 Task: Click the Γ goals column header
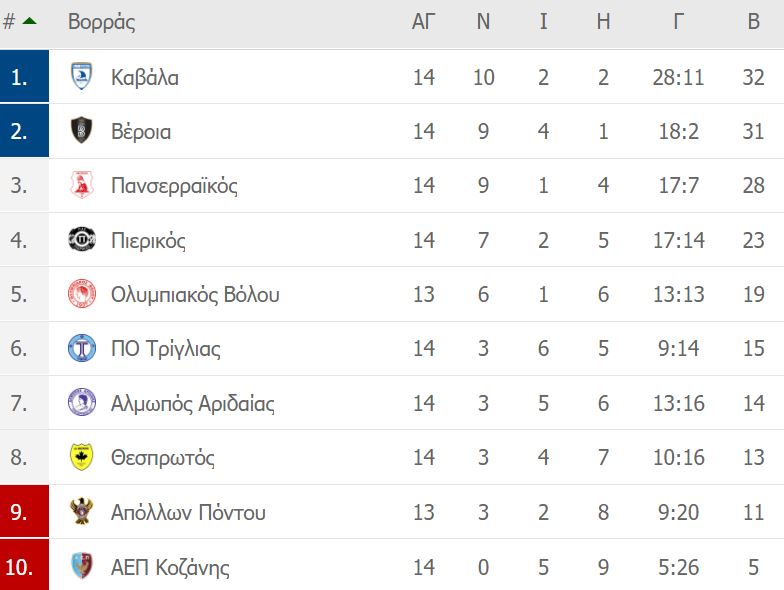(678, 22)
